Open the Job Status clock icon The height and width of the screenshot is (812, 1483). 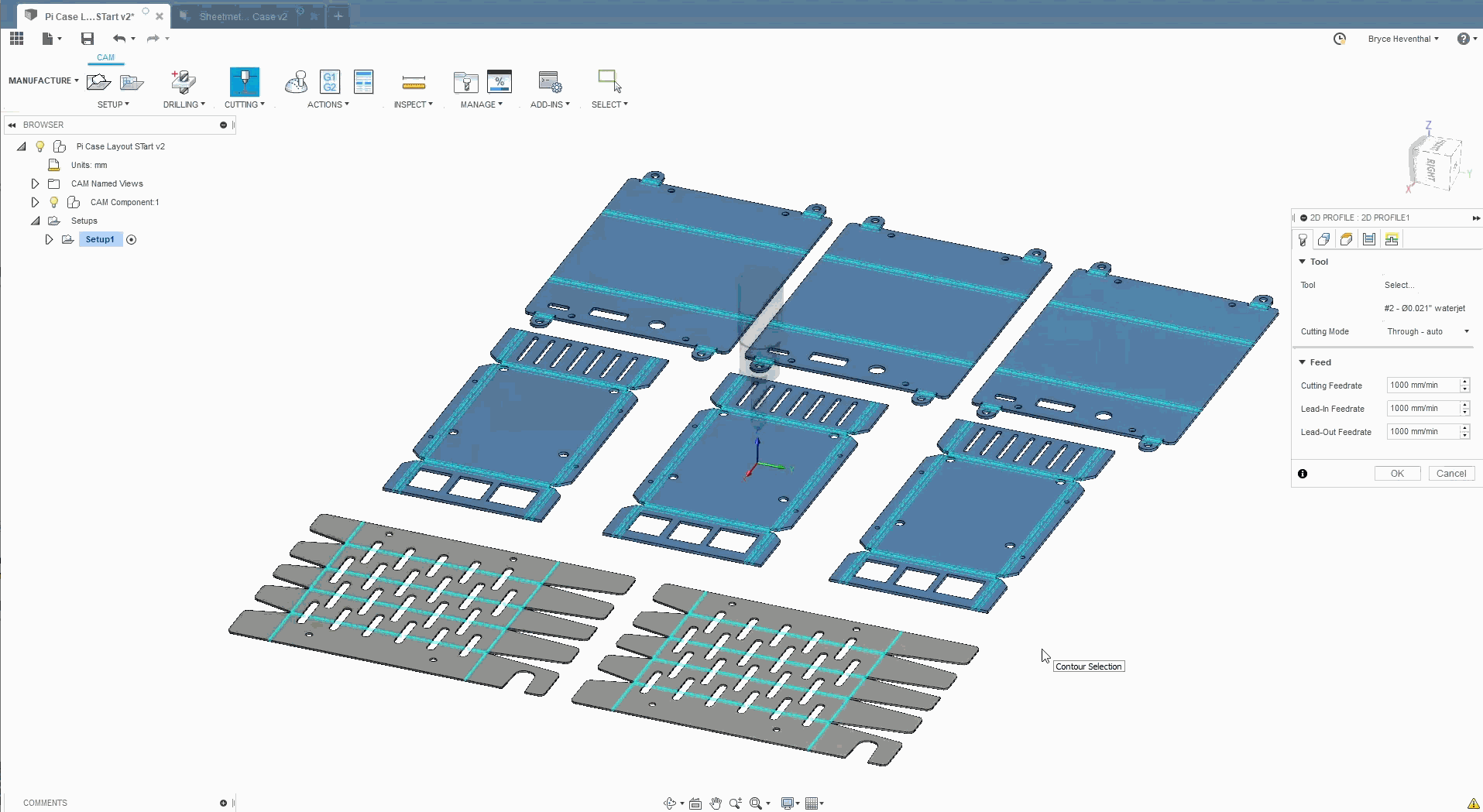pos(1340,39)
